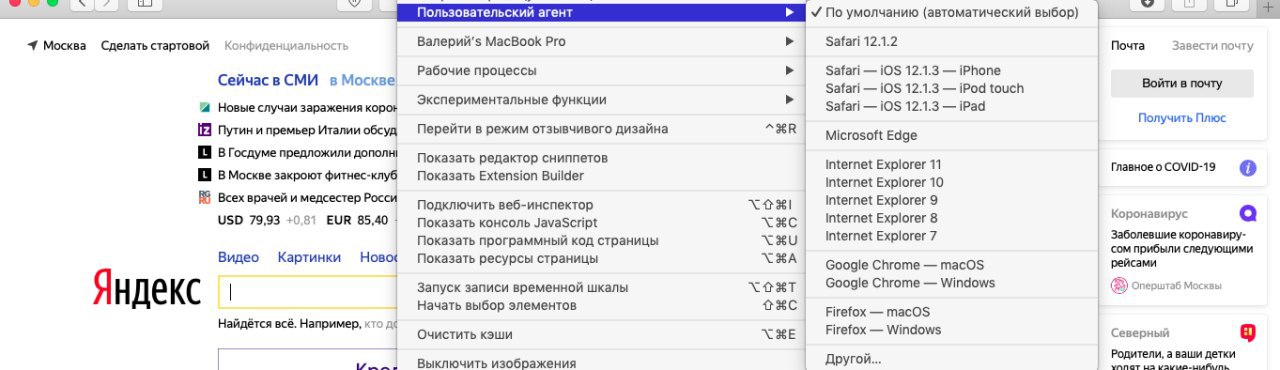Click the source icon before В Госдуме предложили
Screen dimensions: 1280x370
coord(204,152)
